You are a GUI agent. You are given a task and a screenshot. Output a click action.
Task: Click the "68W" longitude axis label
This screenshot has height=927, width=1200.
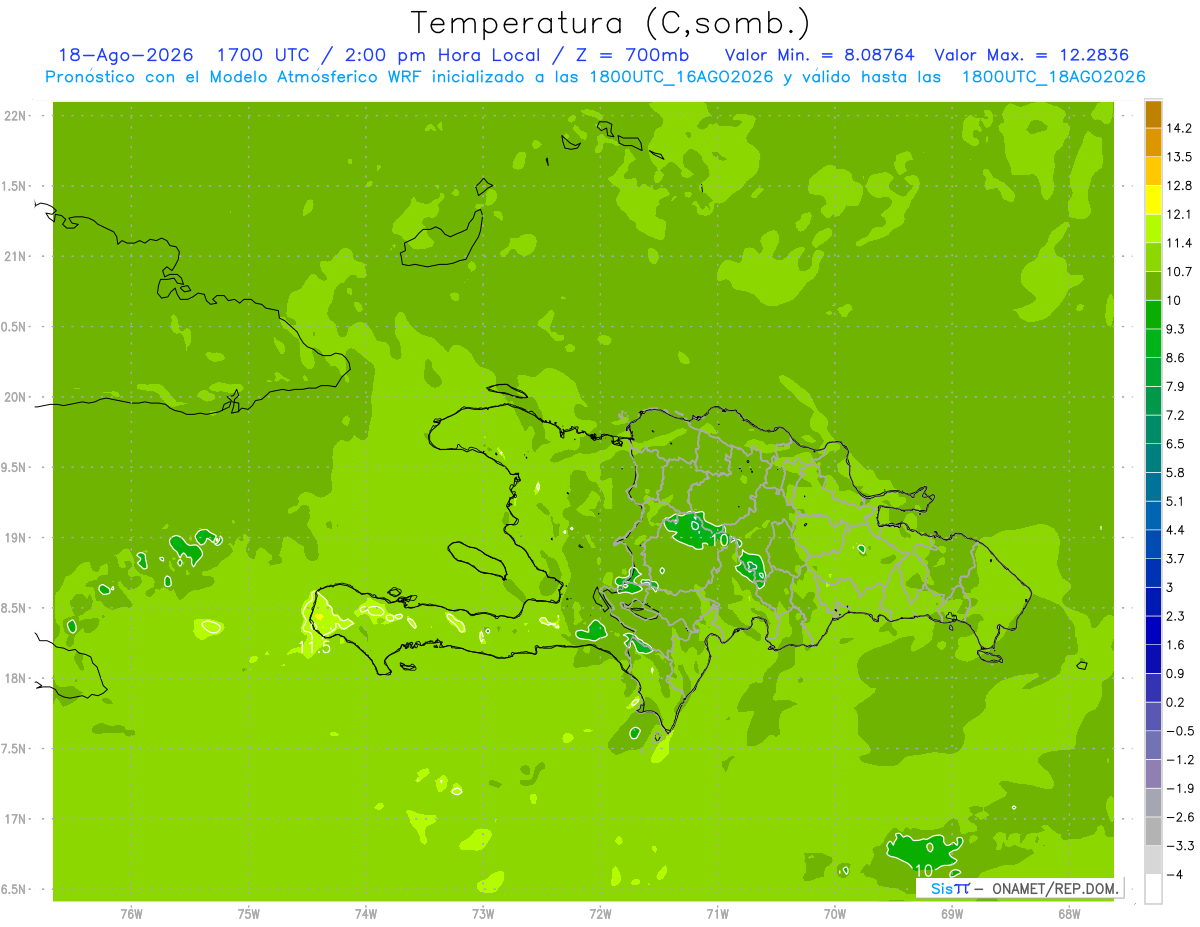click(x=1069, y=914)
